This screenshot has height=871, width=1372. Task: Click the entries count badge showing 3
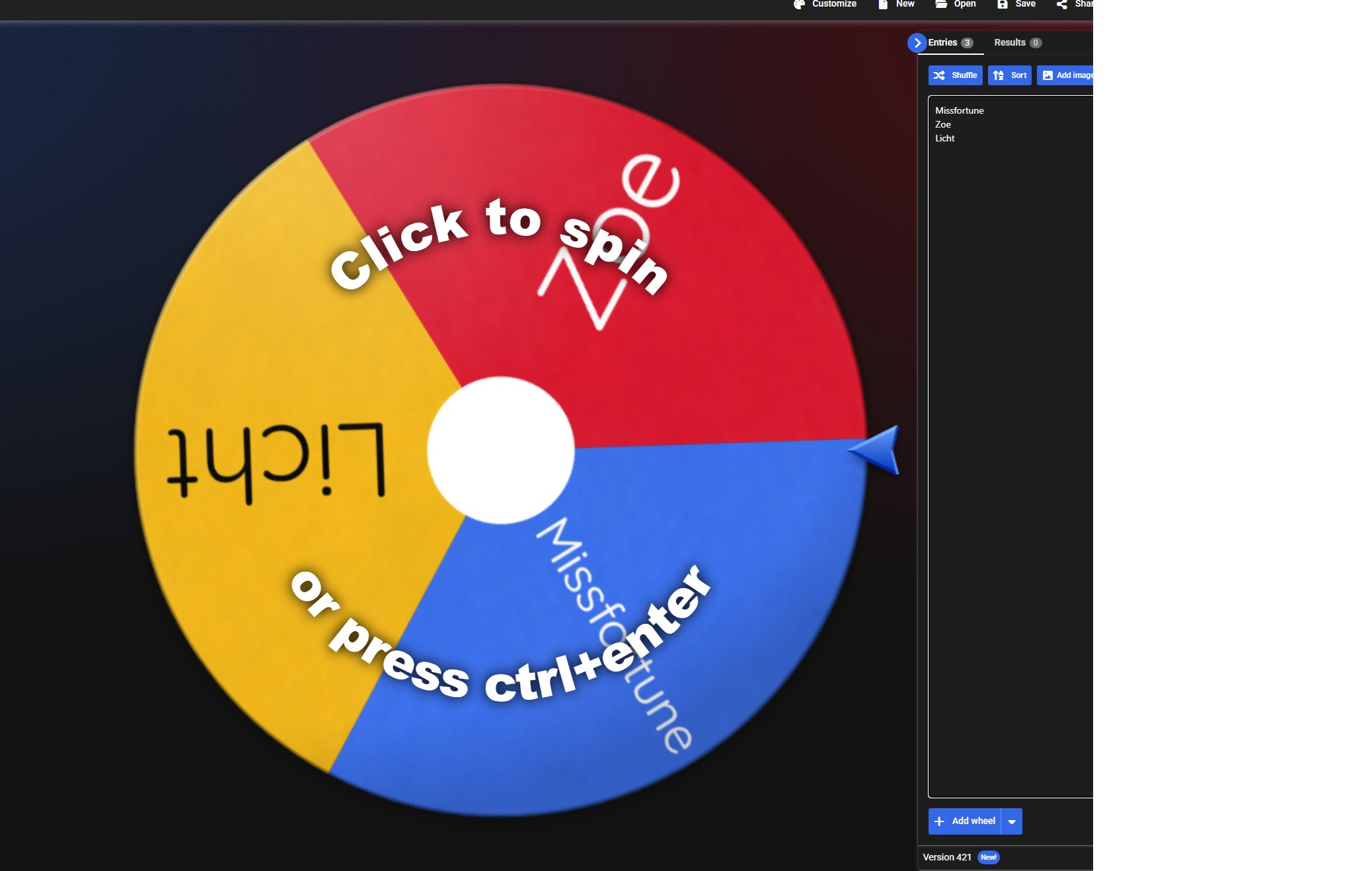[x=967, y=43]
